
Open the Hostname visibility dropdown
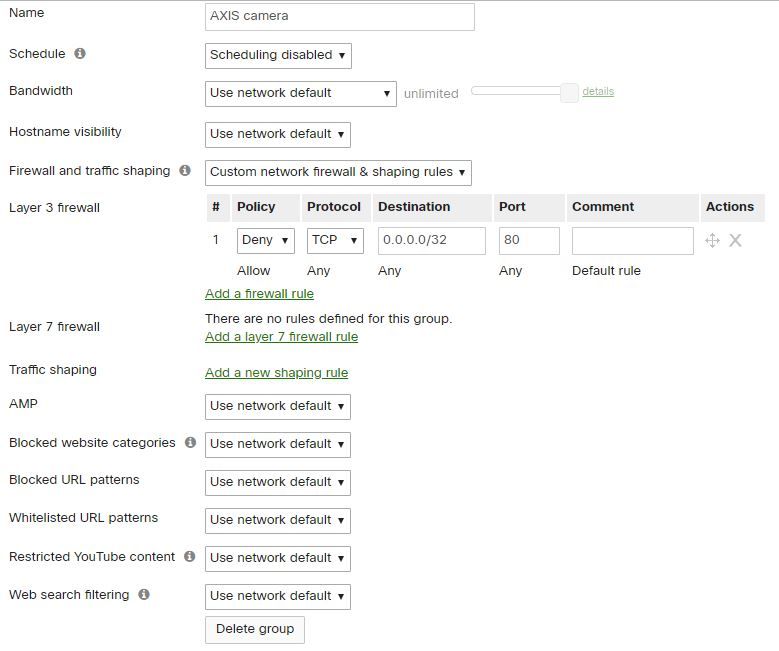pos(278,134)
